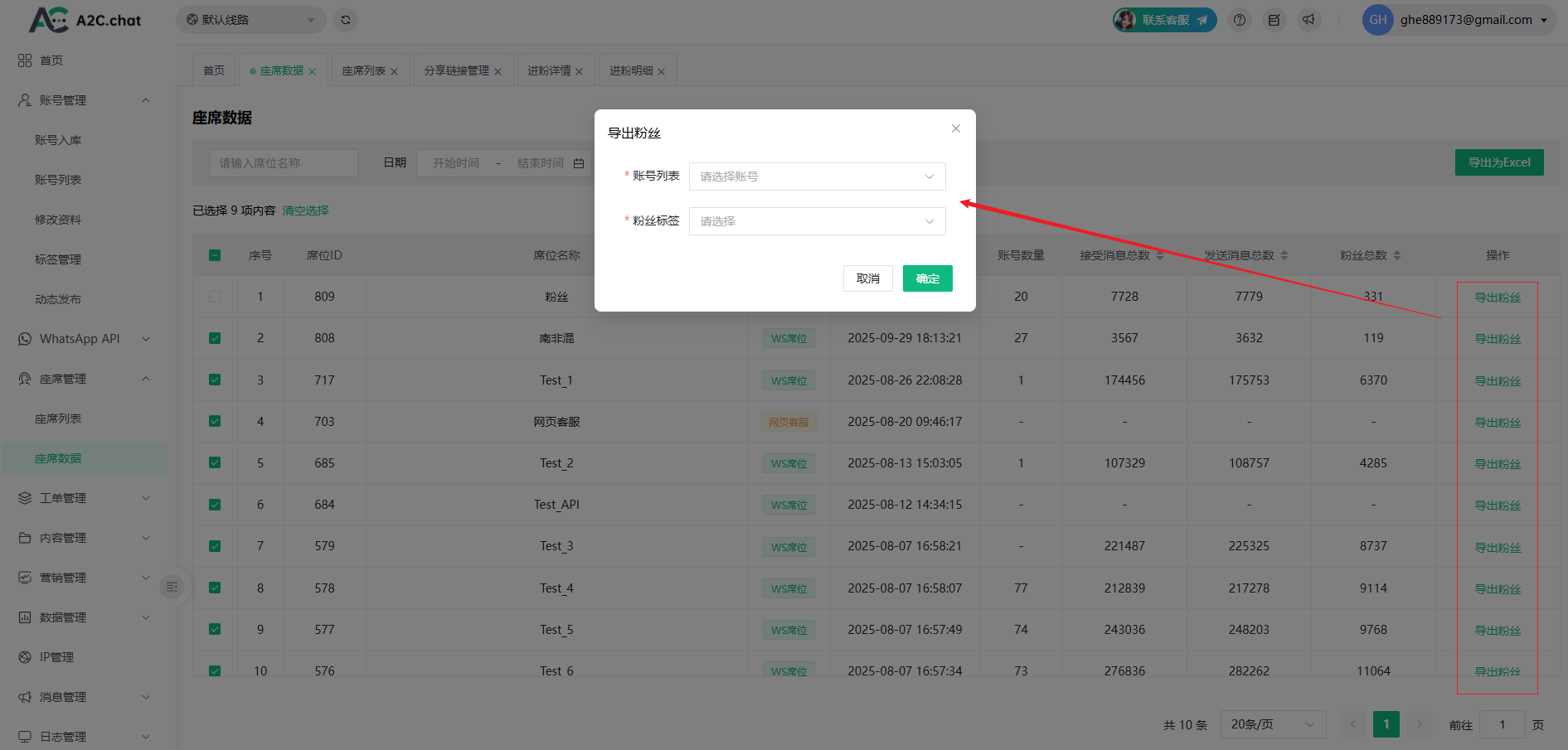Close the 导出粉丝 dialog with X

click(x=956, y=128)
